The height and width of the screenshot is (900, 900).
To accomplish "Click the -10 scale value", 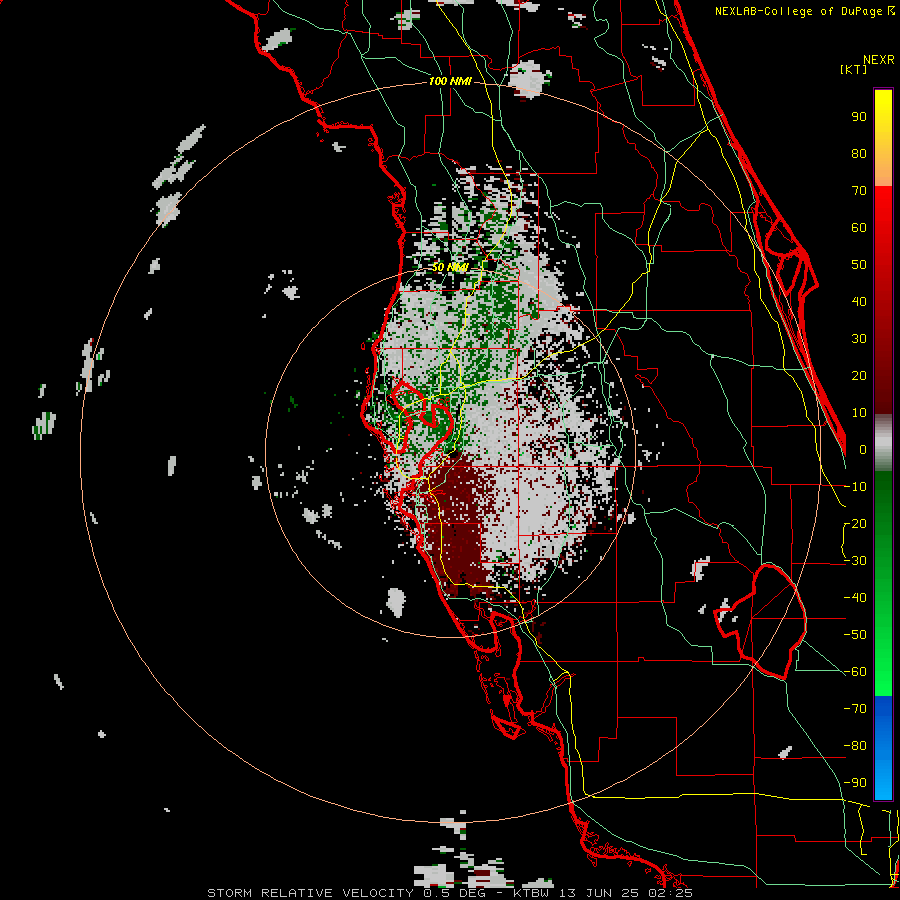I will 855,487.
